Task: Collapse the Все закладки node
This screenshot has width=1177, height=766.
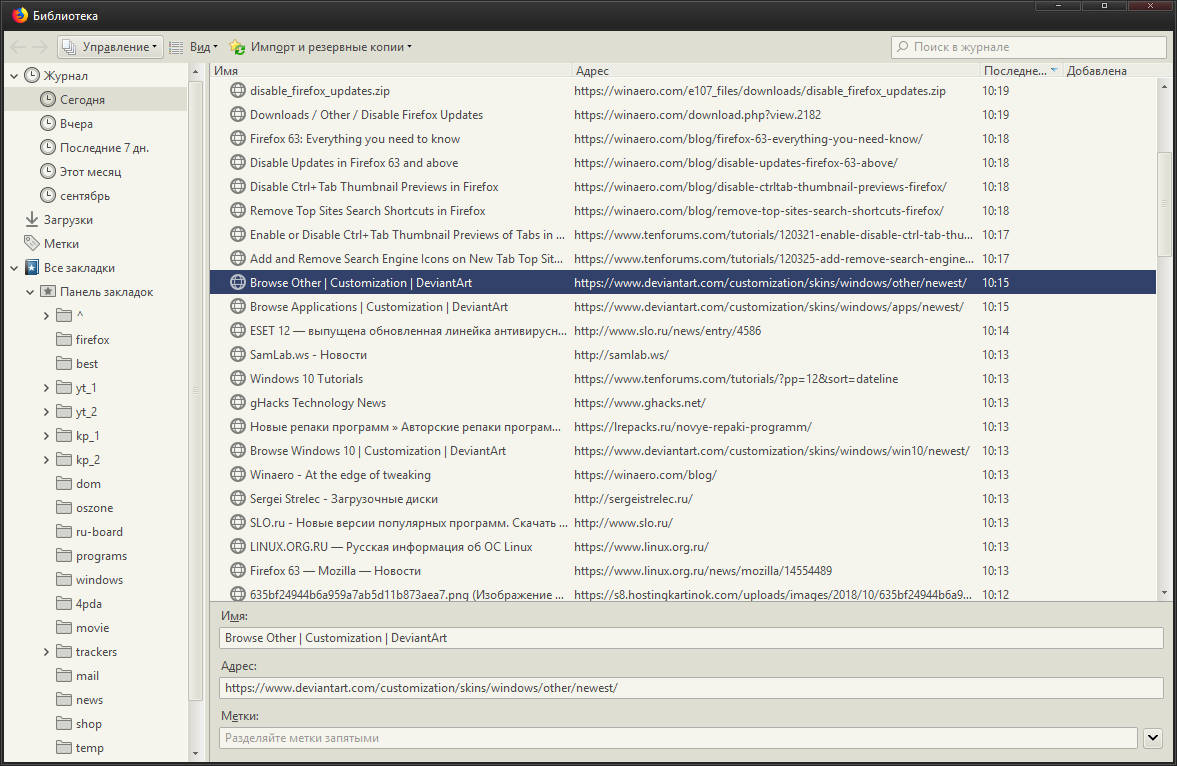Action: [x=14, y=268]
